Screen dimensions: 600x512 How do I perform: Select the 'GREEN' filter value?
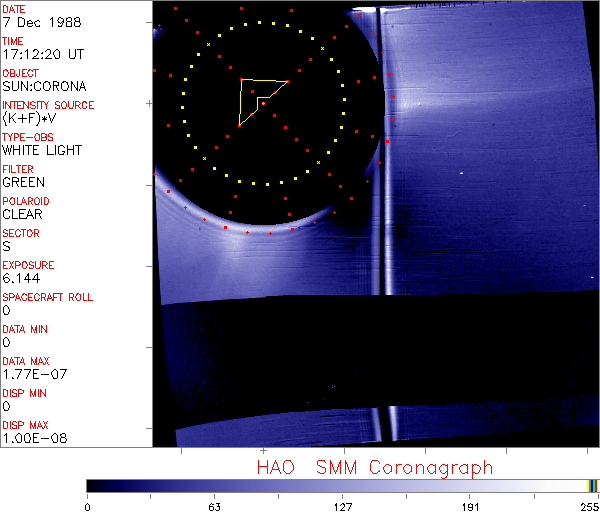click(x=24, y=183)
